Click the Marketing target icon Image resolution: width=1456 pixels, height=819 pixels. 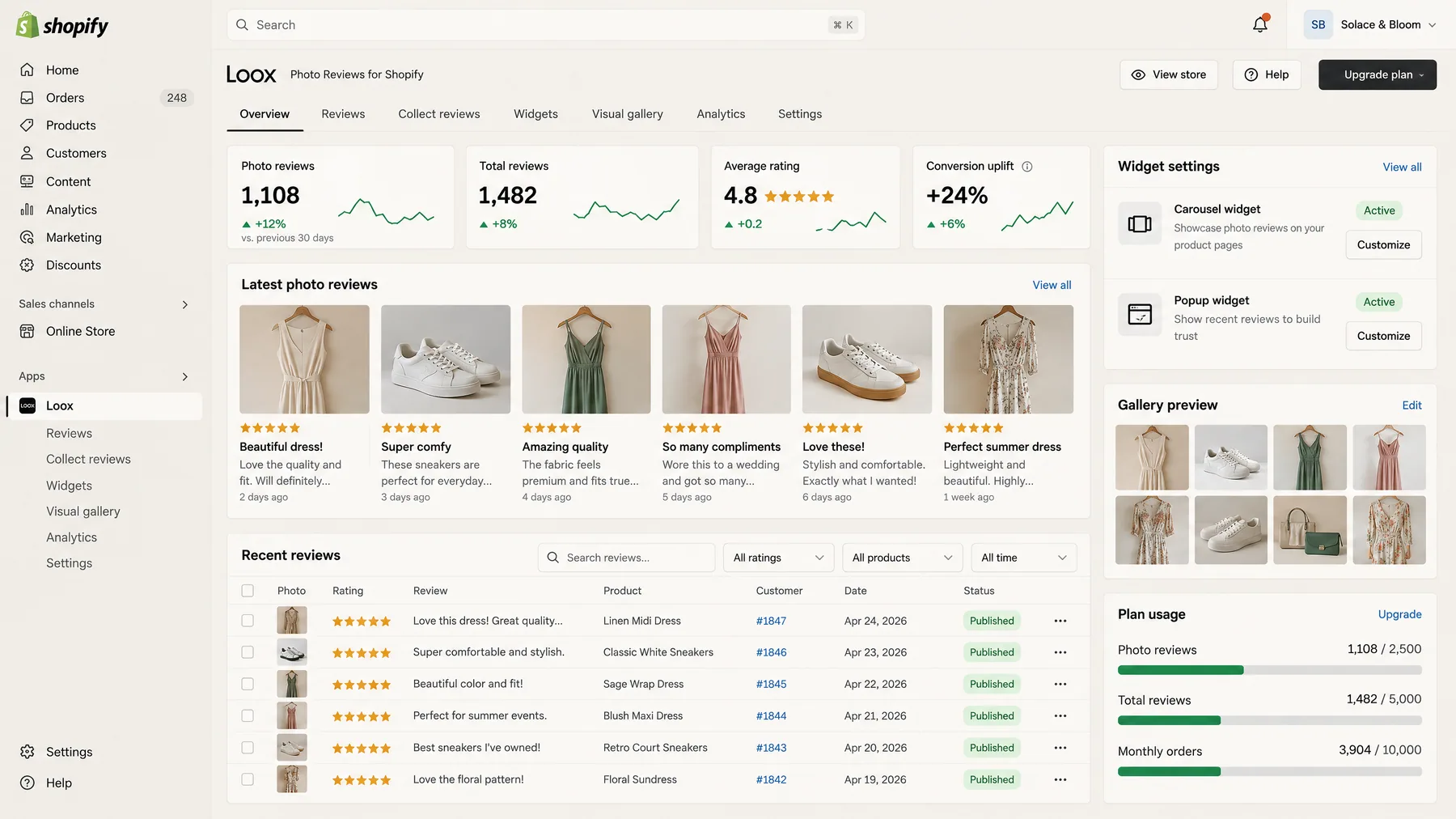point(28,237)
